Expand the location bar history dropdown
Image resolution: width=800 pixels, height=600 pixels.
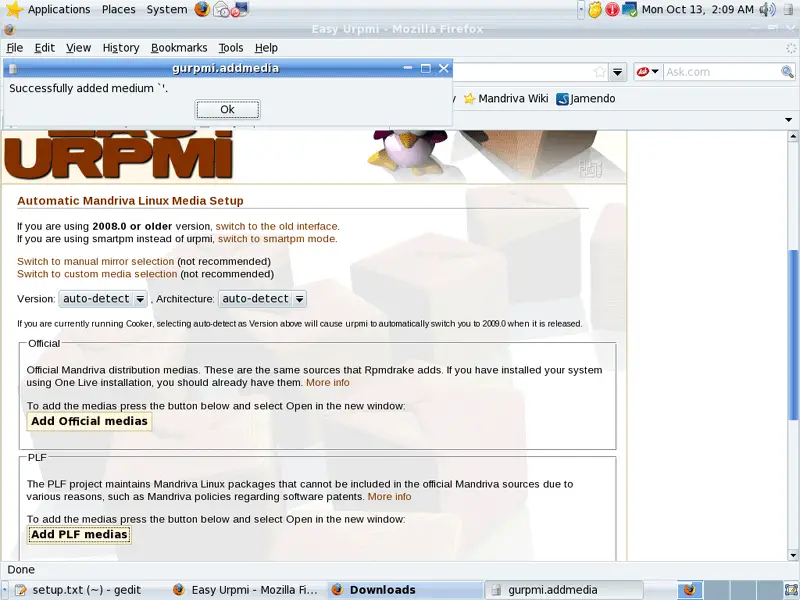tap(617, 72)
